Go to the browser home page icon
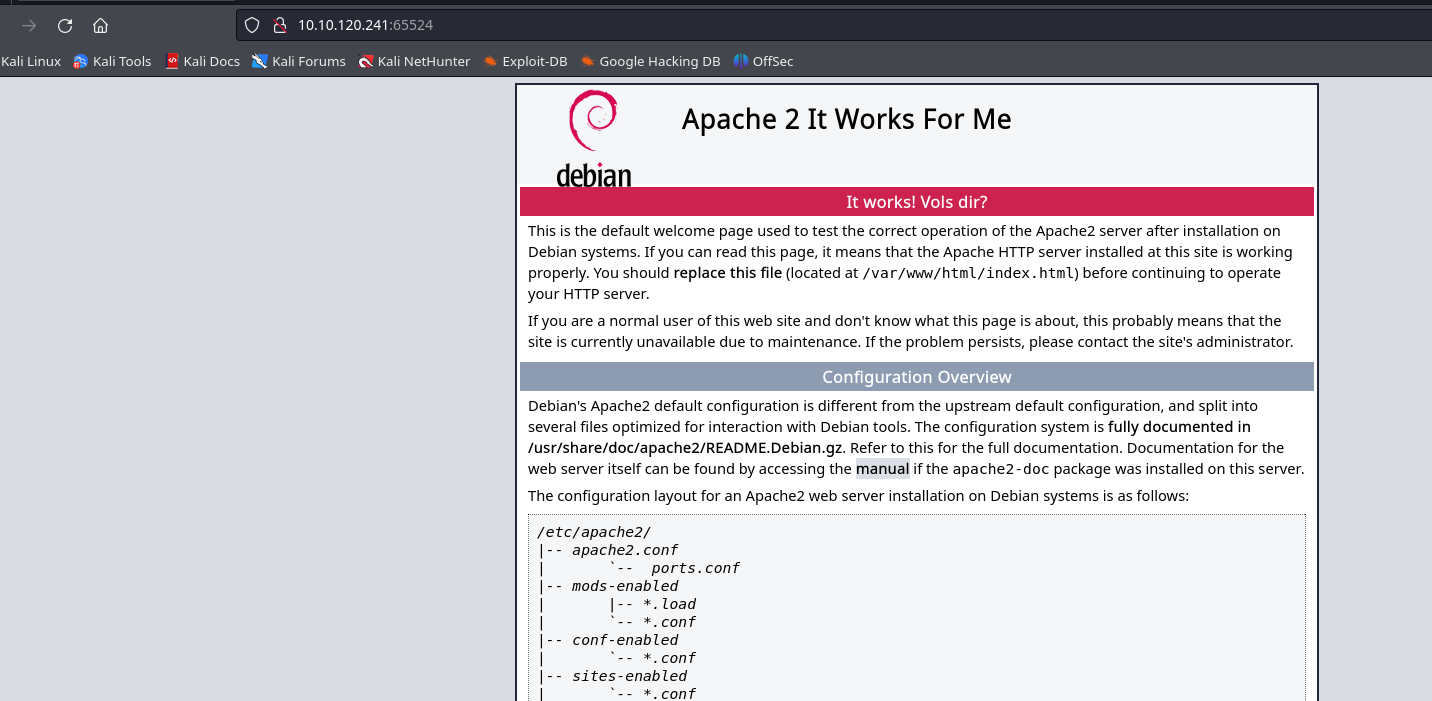 (x=100, y=25)
